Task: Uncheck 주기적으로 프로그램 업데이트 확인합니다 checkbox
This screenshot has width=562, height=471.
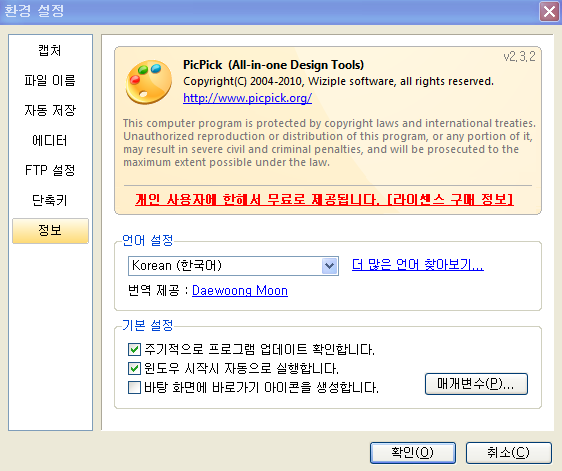Action: coord(134,349)
